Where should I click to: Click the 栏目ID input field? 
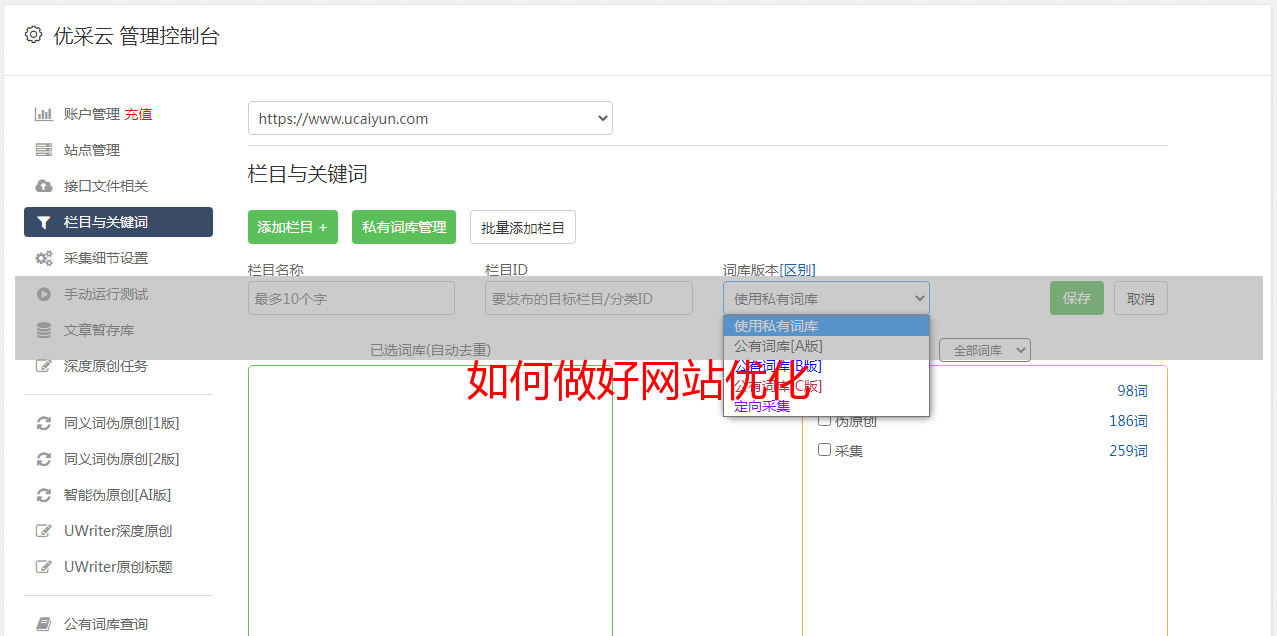click(589, 298)
